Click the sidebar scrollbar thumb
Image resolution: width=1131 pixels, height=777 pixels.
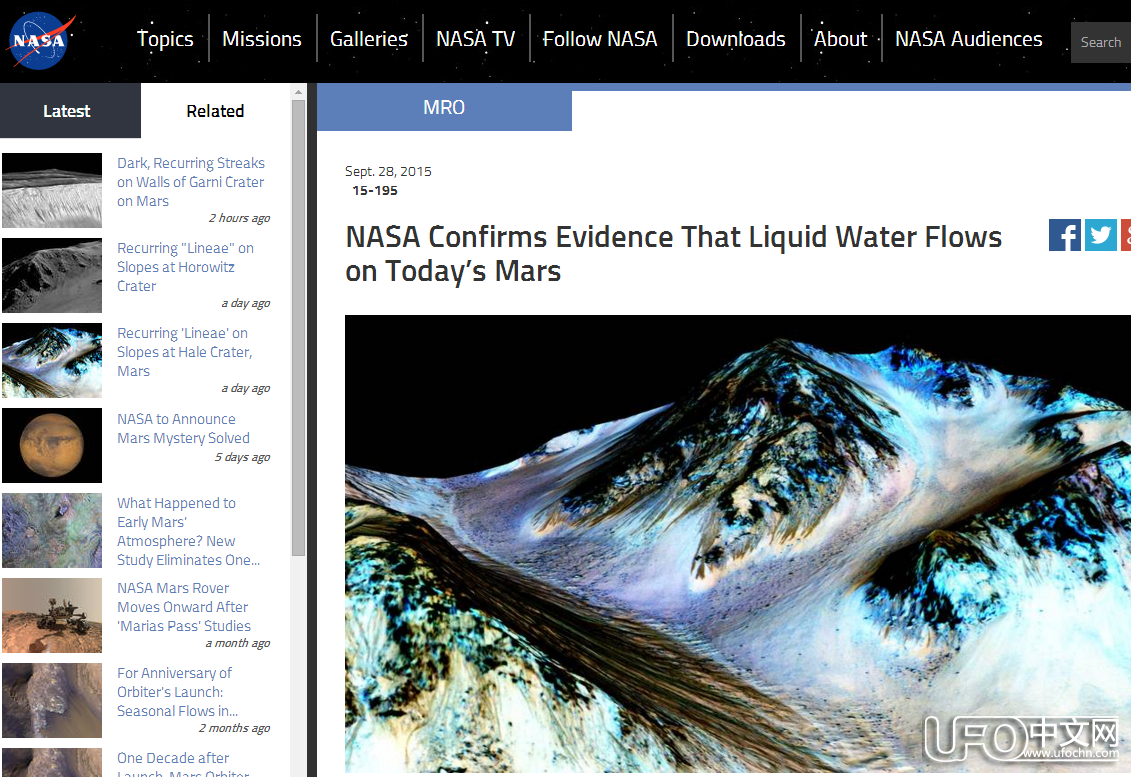(298, 328)
